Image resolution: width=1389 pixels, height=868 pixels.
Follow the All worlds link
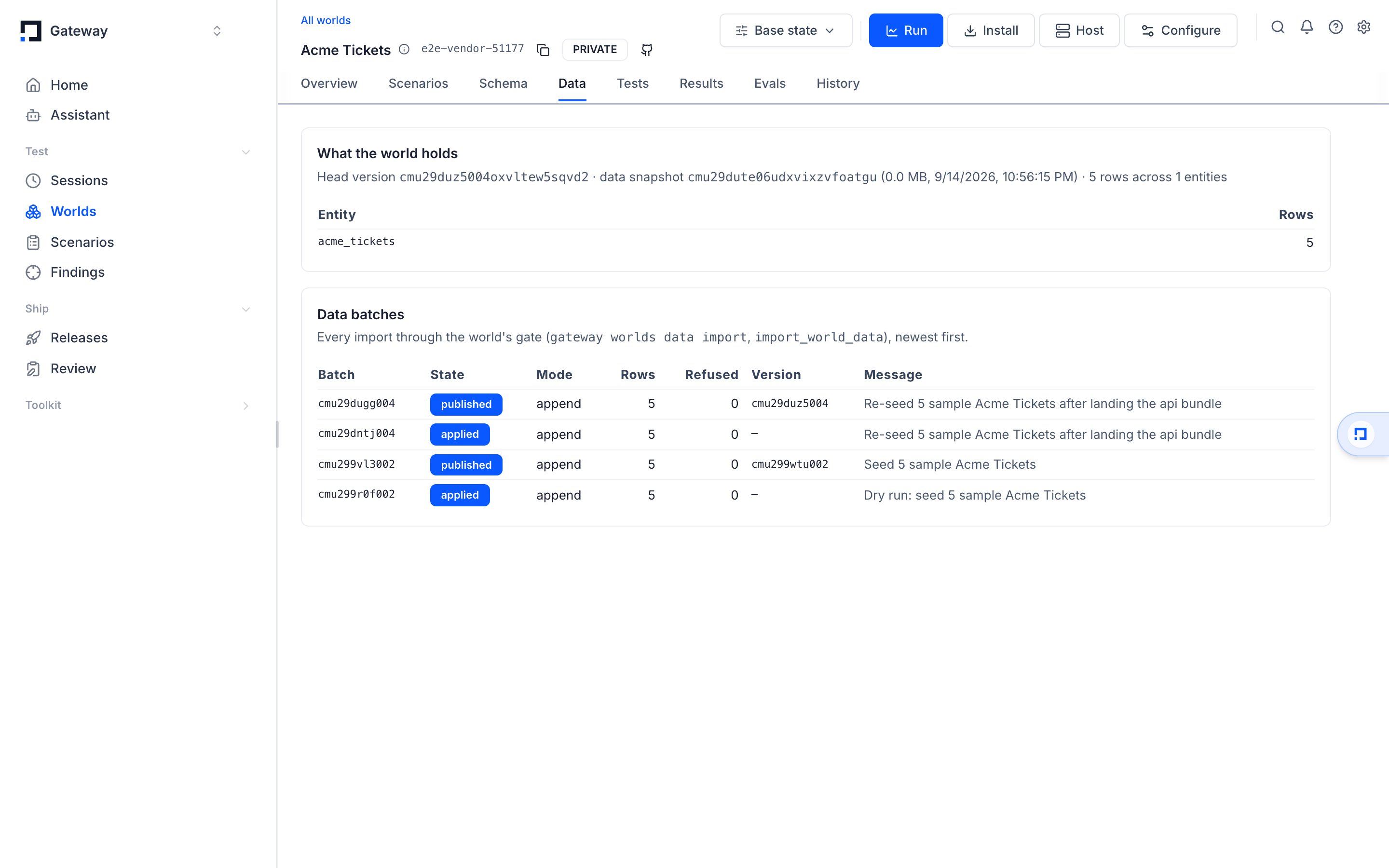tap(326, 20)
